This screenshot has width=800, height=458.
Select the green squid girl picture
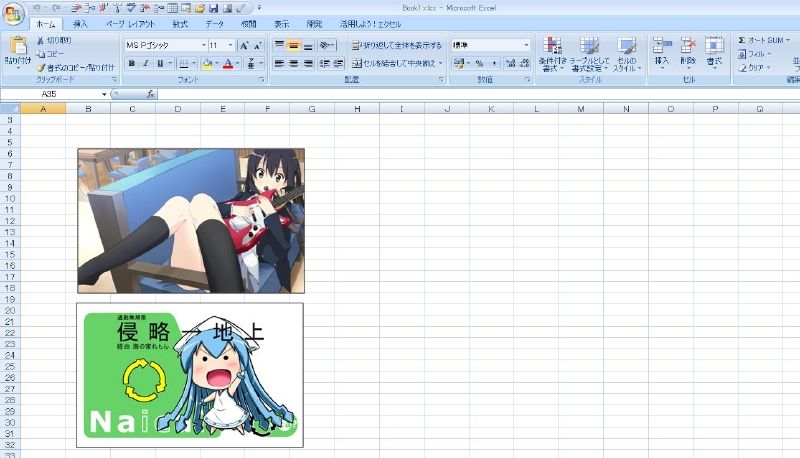click(x=190, y=375)
